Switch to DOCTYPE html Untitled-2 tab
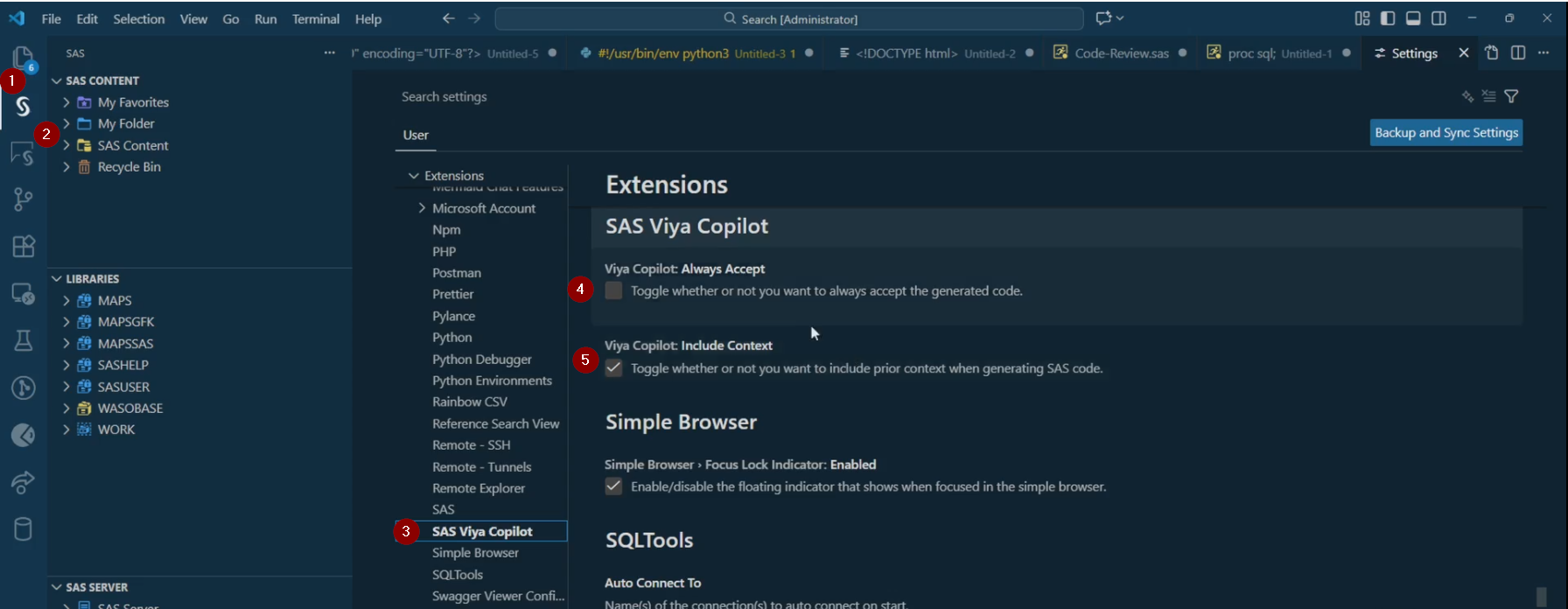The width and height of the screenshot is (1568, 609). [935, 53]
